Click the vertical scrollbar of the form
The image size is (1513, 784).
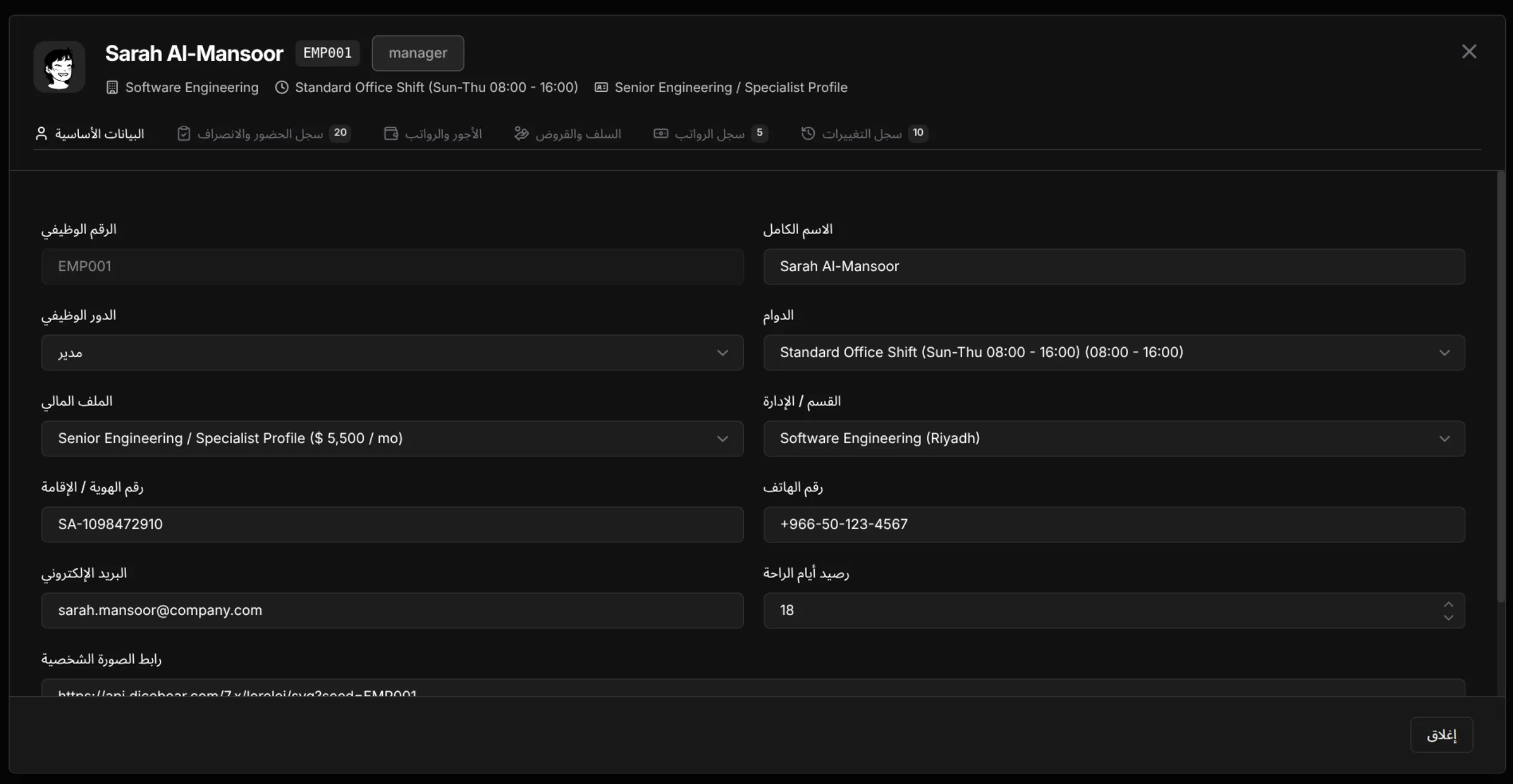pos(1501,387)
